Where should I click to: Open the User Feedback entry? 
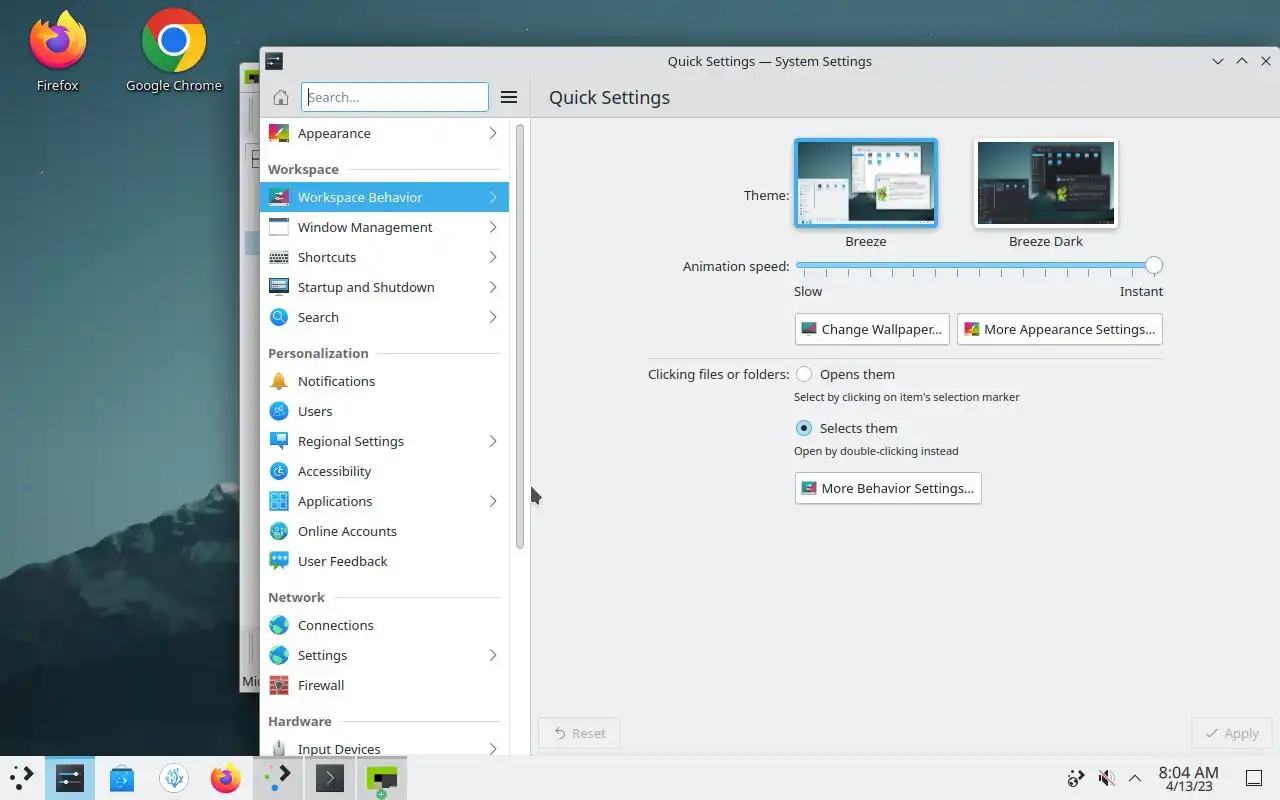coord(384,561)
